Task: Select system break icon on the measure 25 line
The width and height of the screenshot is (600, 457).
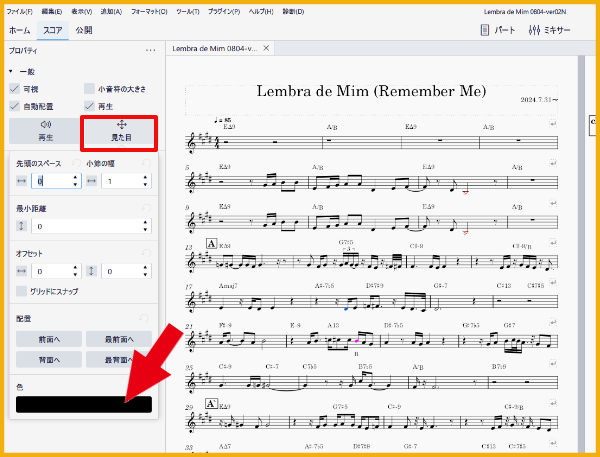Action: [553, 362]
